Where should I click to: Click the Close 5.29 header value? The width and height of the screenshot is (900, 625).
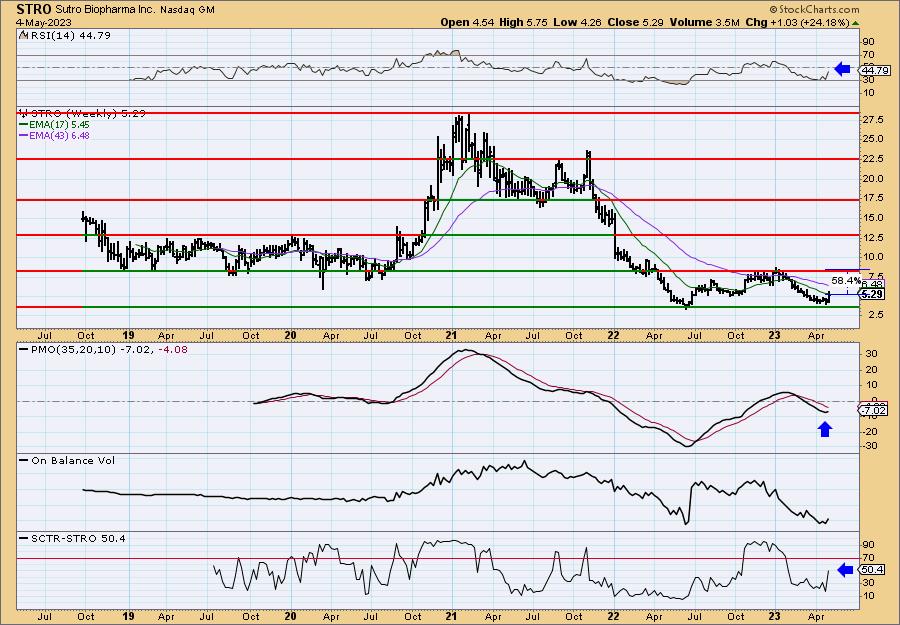pos(635,22)
